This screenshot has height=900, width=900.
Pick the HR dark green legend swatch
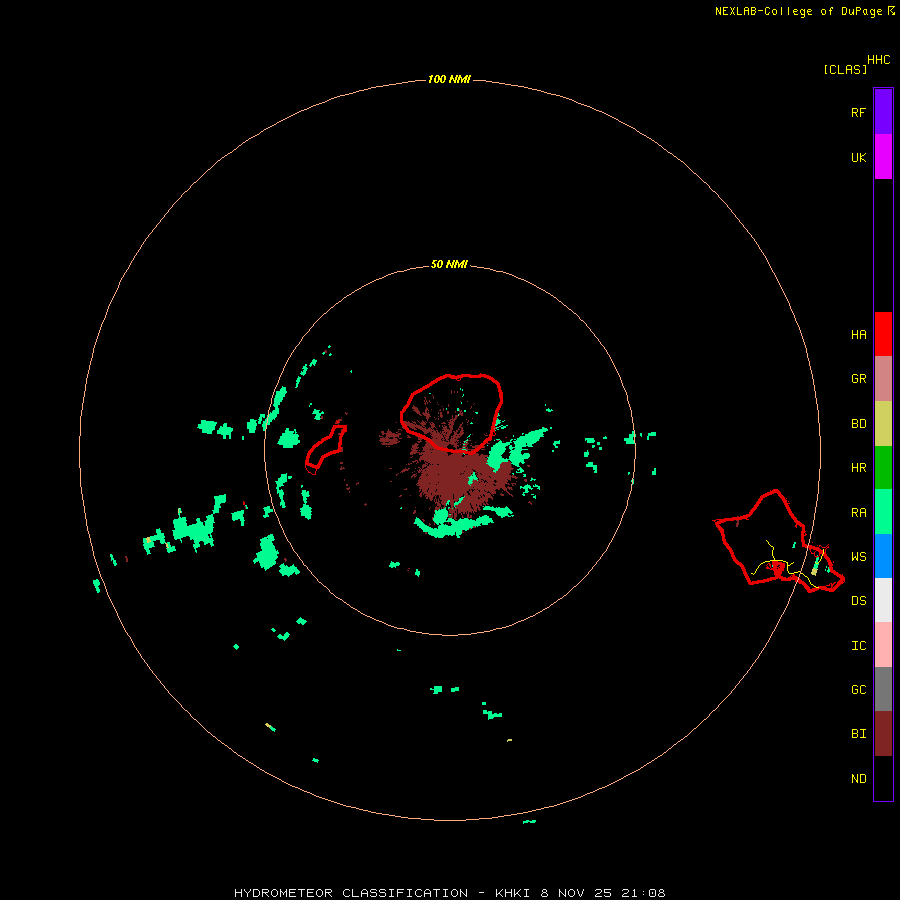point(883,468)
